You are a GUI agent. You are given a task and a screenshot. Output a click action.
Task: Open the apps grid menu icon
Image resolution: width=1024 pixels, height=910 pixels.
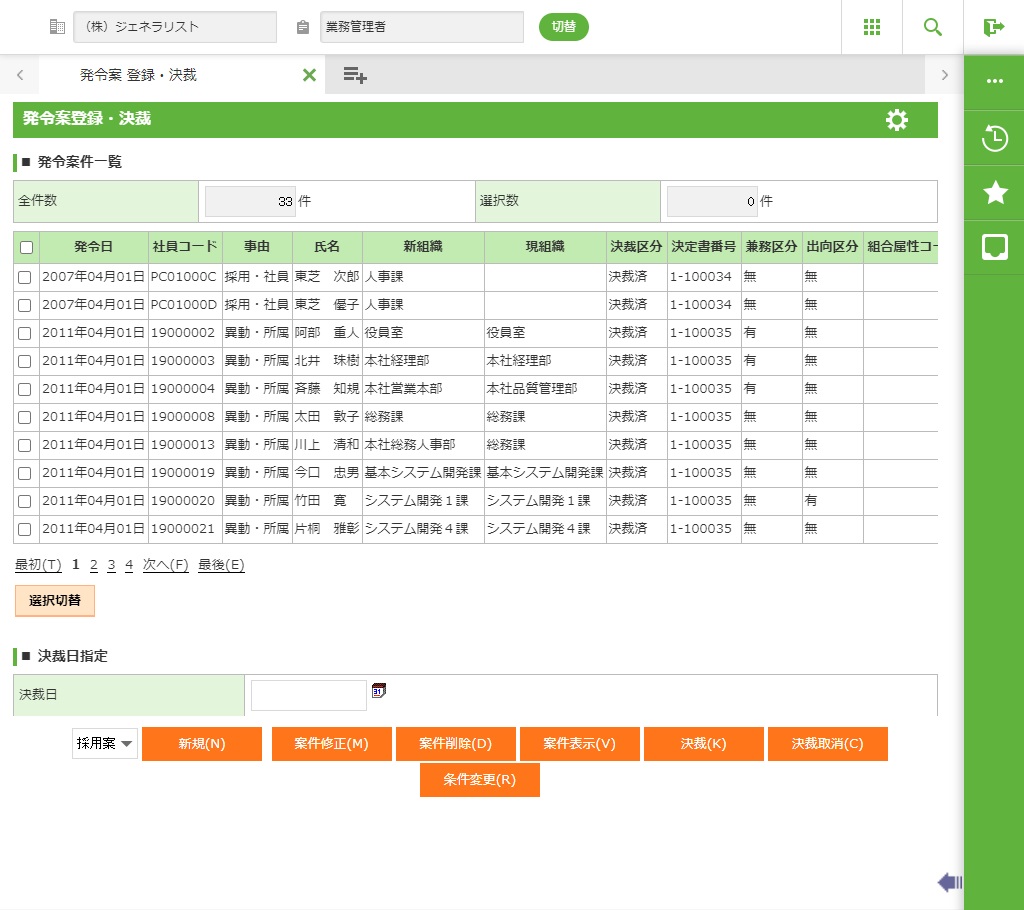[871, 27]
